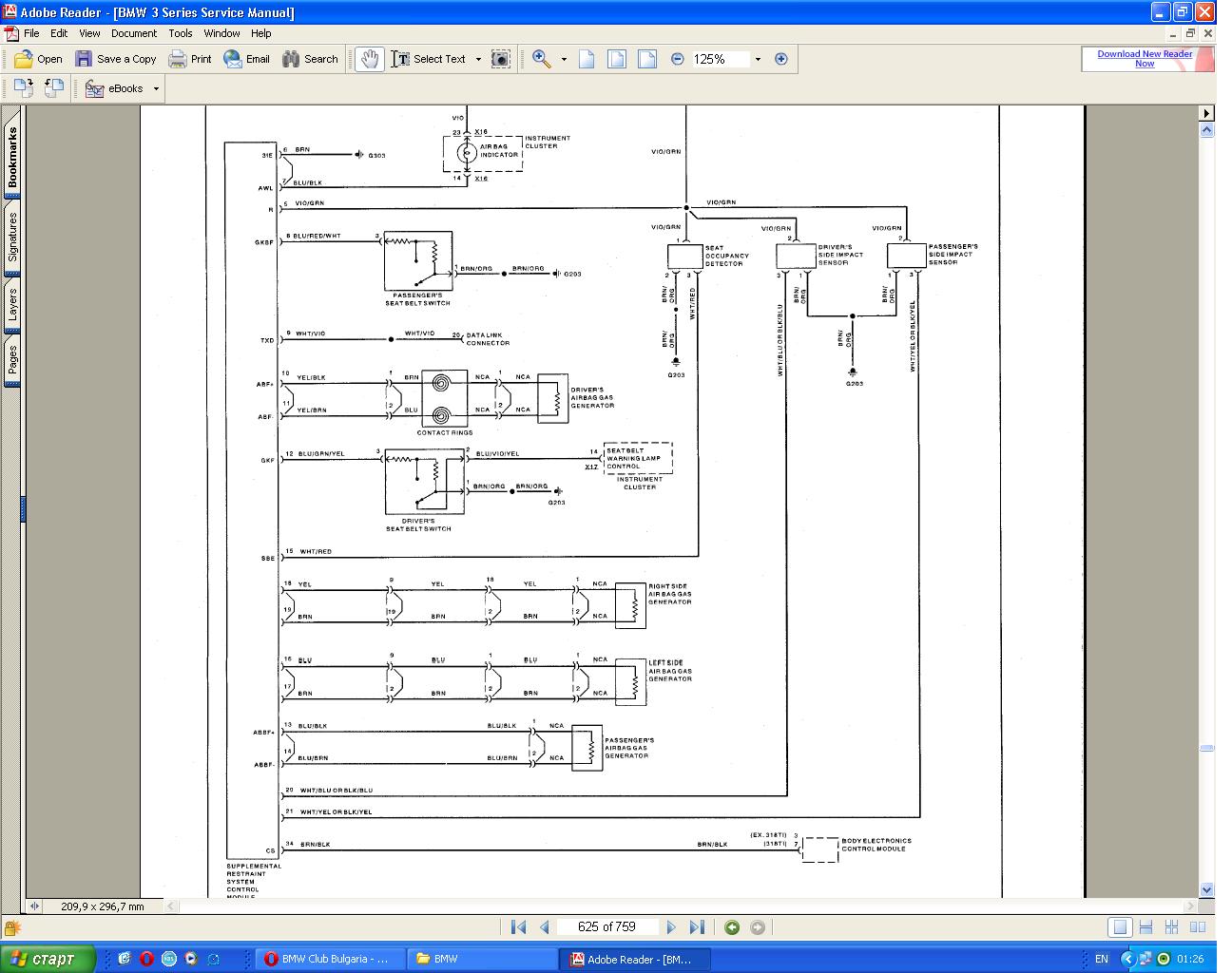Open a PDF file with the Open button
1232x973 pixels.
[x=39, y=59]
